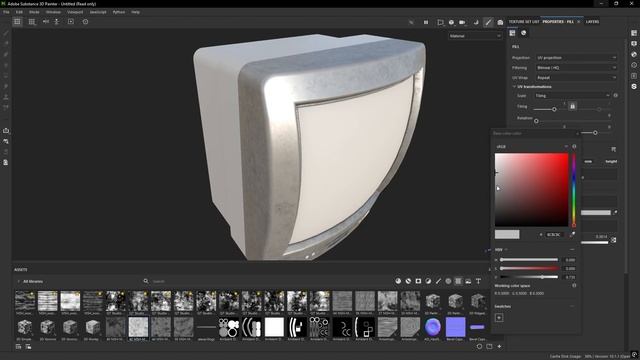
Task: Click the still camera icon right of the brush icon
Action: (500, 22)
